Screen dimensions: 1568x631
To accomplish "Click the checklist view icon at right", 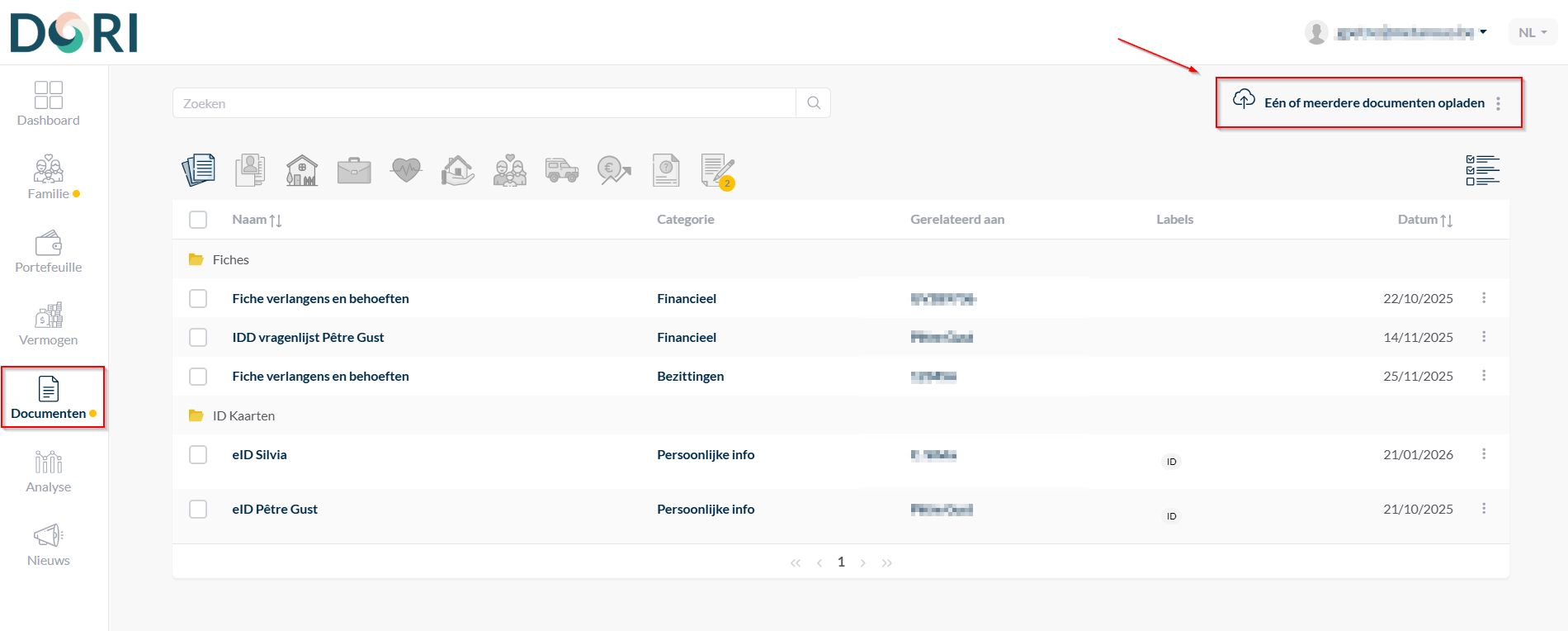I will (1482, 170).
